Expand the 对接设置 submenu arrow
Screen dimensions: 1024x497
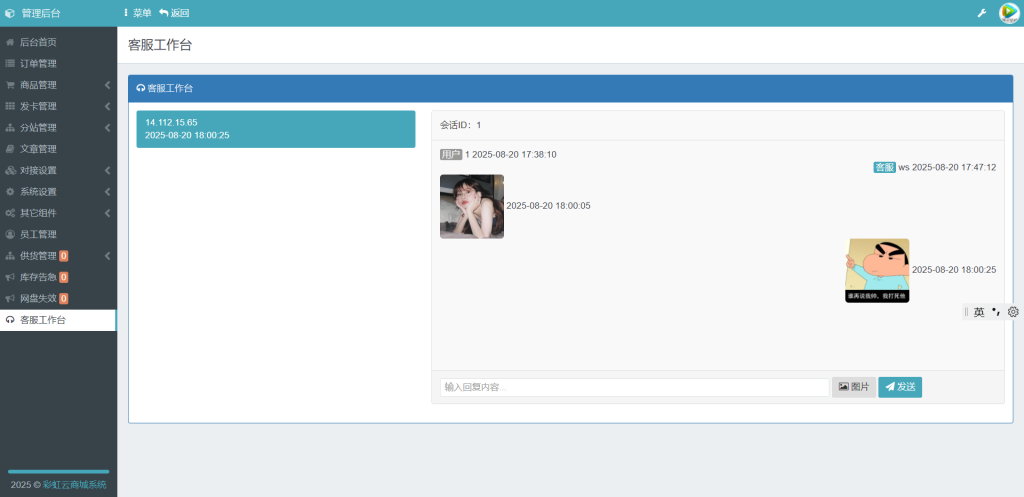(x=107, y=170)
